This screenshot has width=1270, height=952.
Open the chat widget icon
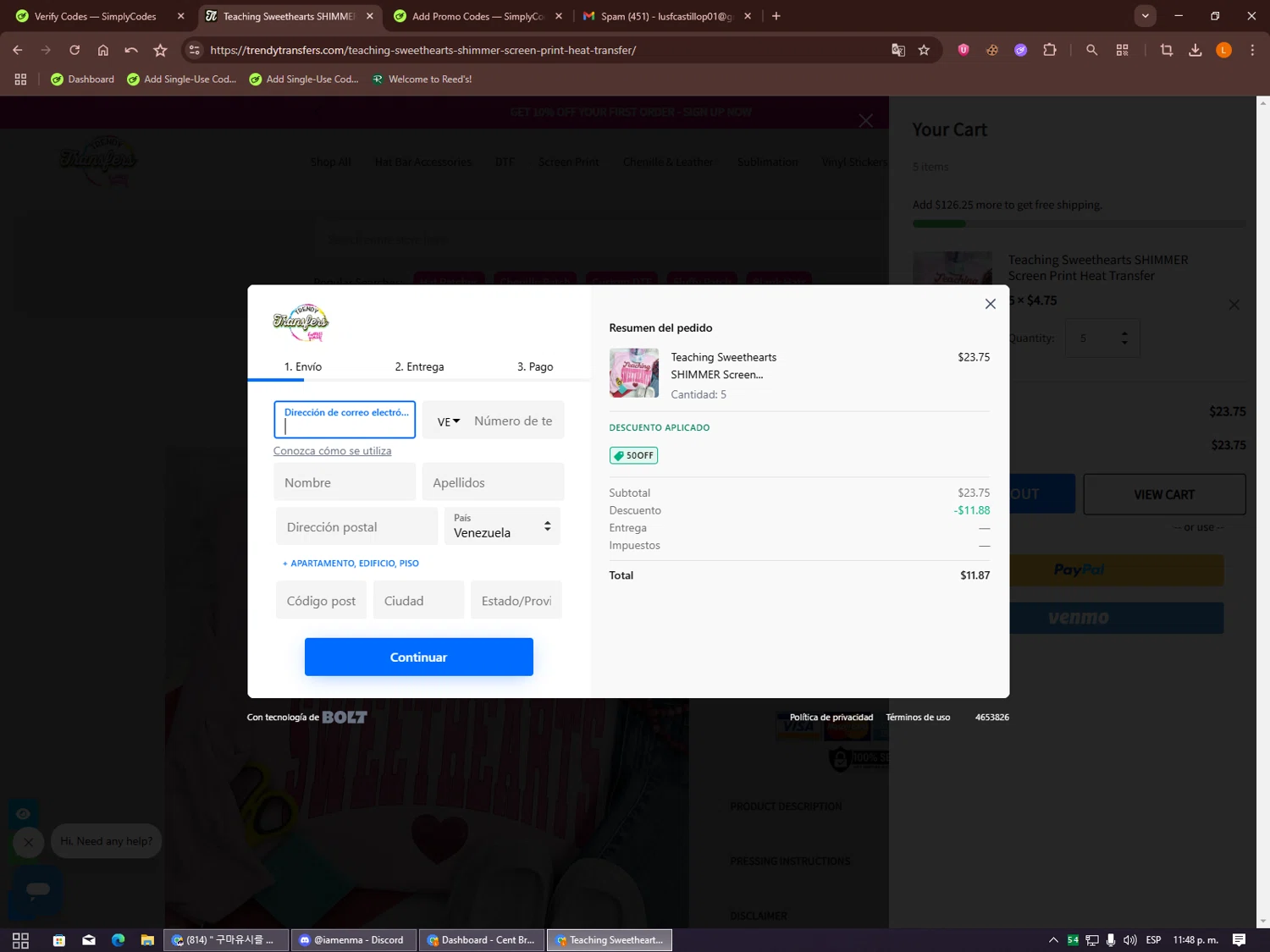37,889
